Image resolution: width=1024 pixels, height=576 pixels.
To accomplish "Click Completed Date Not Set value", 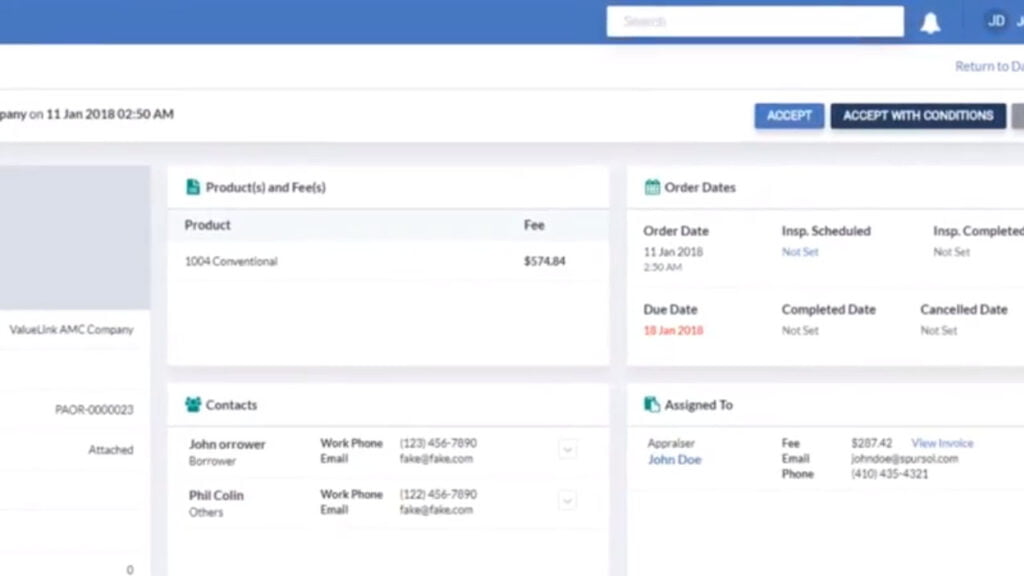I will [800, 330].
